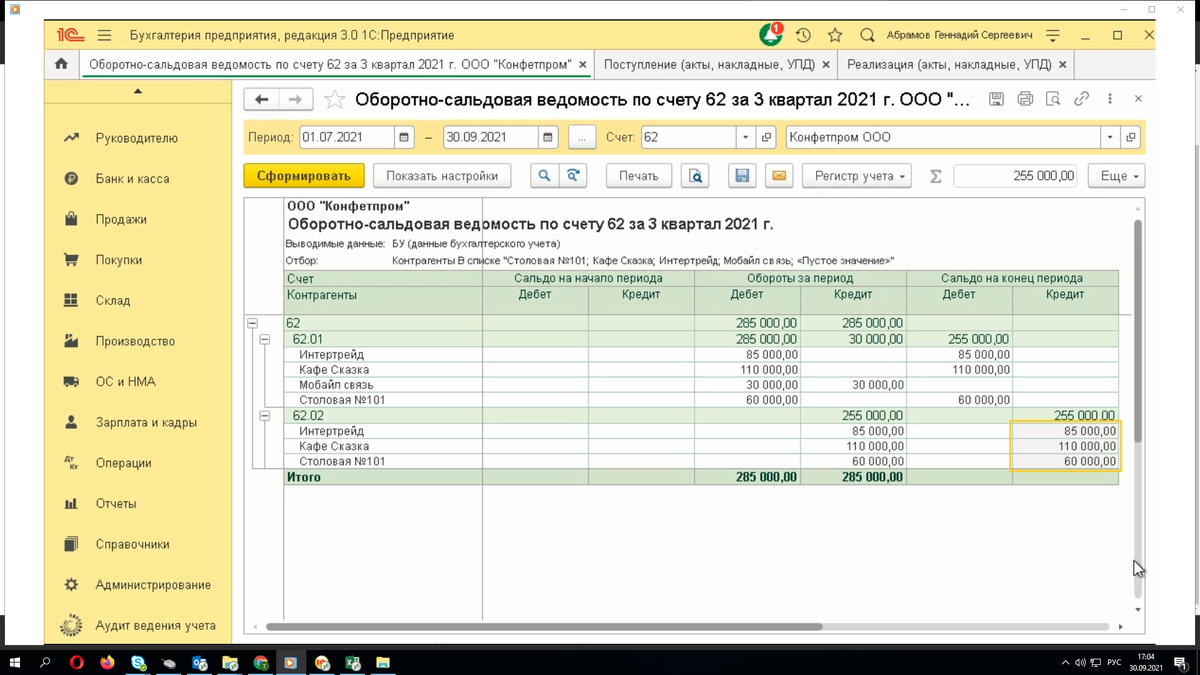Open Зарплата и кадры section
This screenshot has width=1200, height=675.
pos(146,422)
